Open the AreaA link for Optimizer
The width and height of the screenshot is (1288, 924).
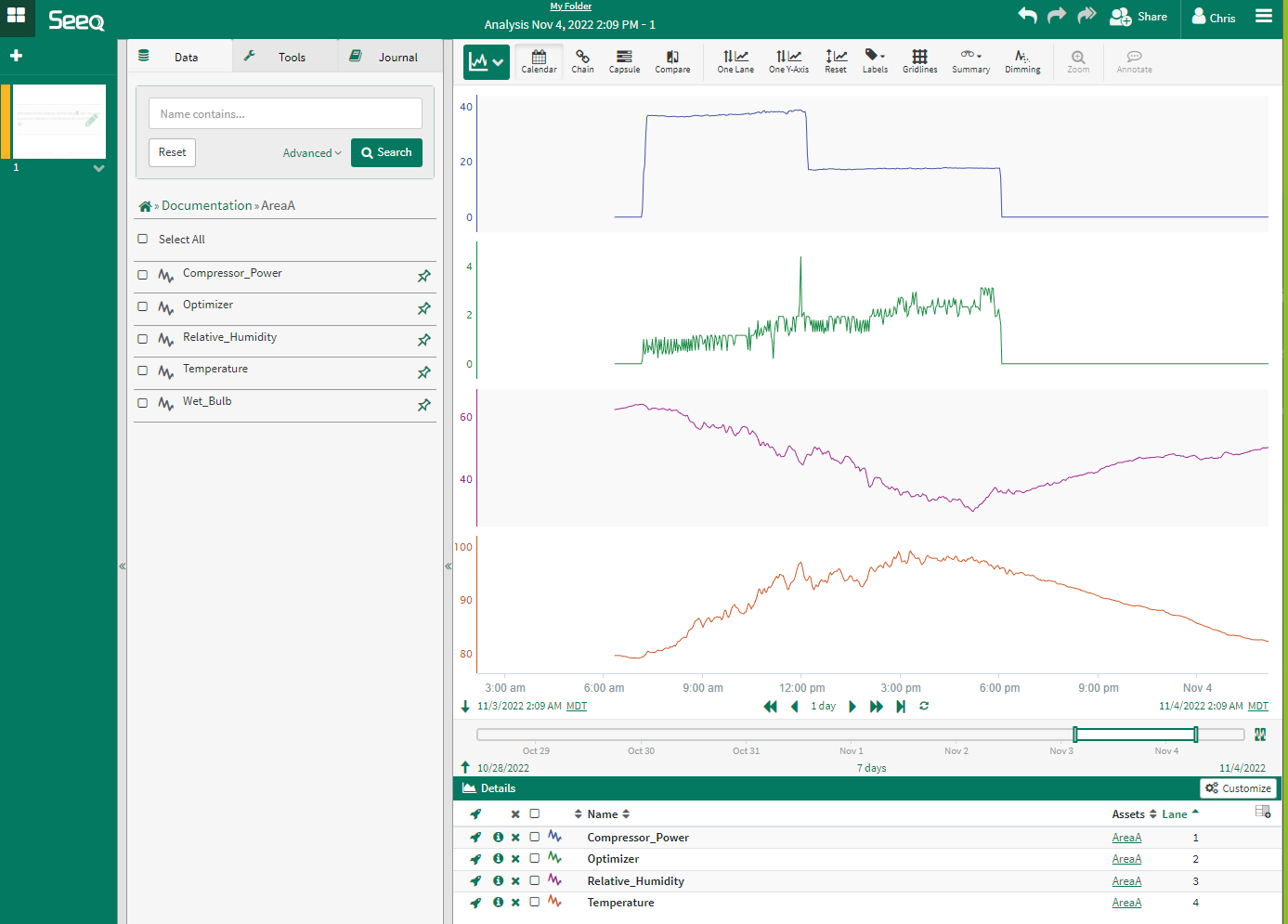point(1126,859)
